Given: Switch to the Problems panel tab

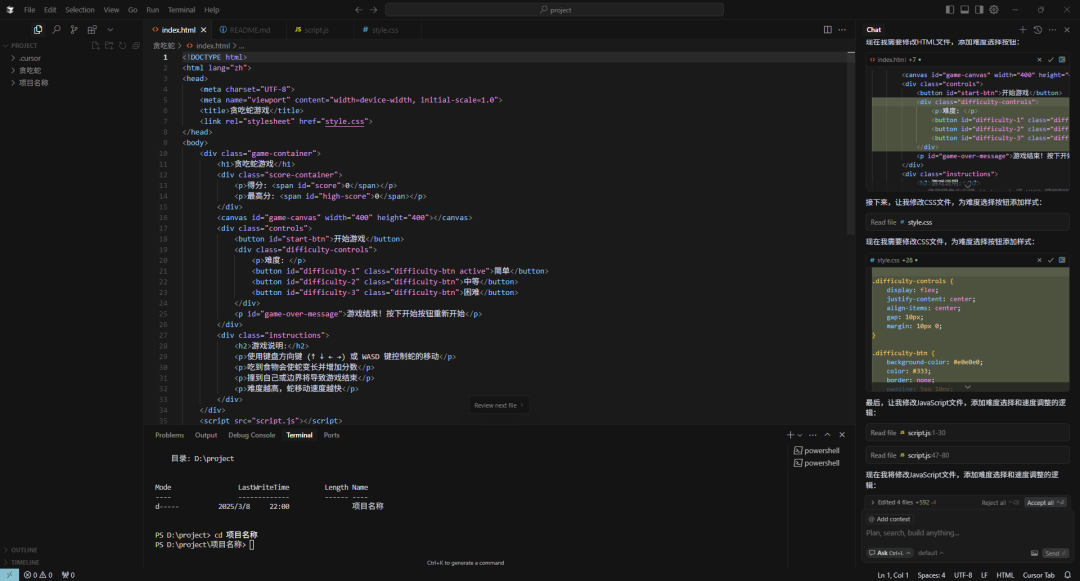Looking at the screenshot, I should pos(169,435).
